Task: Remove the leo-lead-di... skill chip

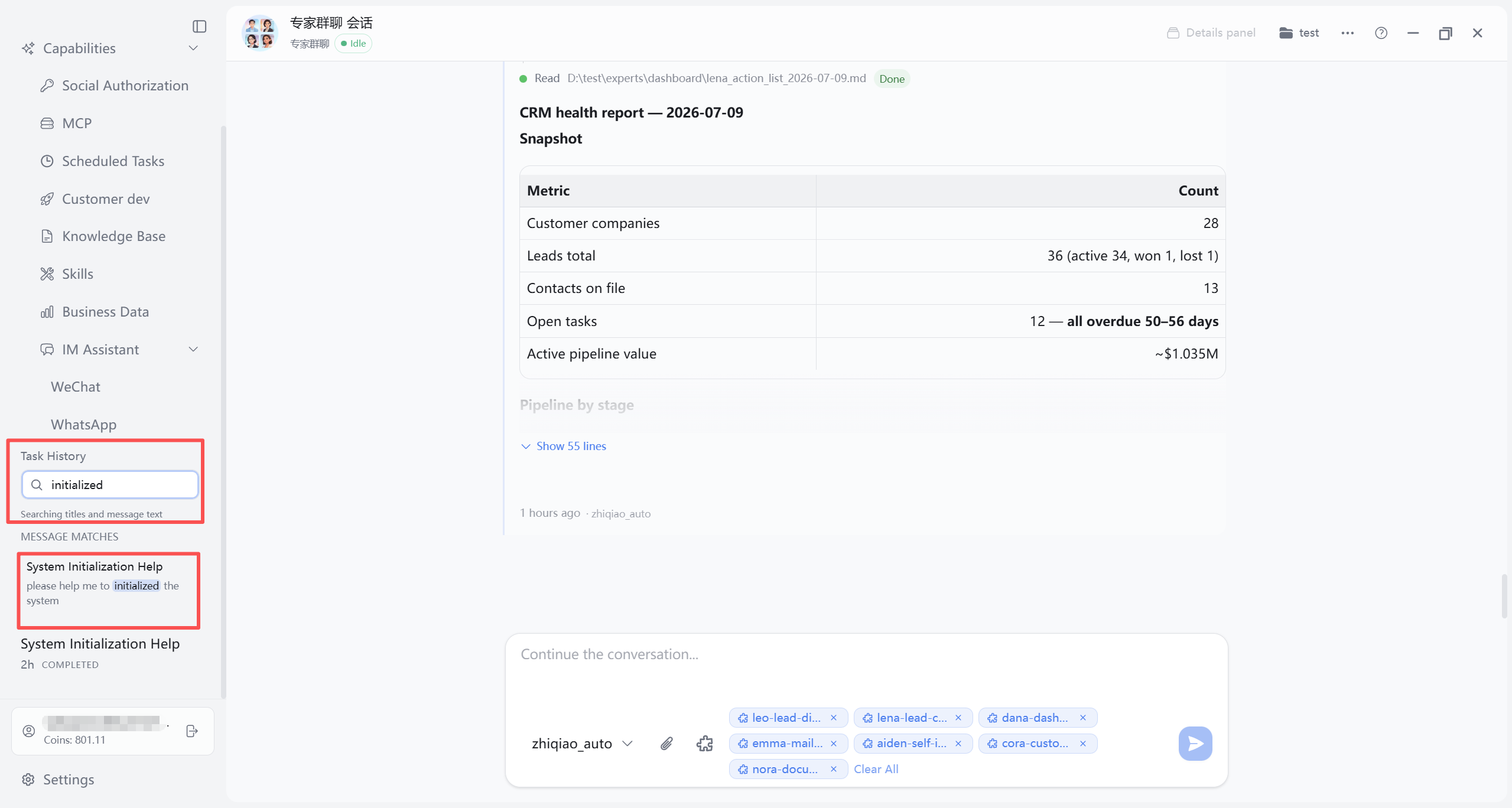Action: [834, 718]
